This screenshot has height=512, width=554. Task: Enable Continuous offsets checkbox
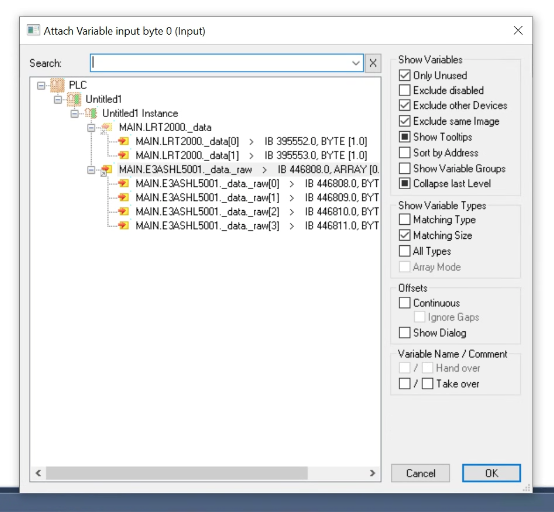(x=405, y=303)
